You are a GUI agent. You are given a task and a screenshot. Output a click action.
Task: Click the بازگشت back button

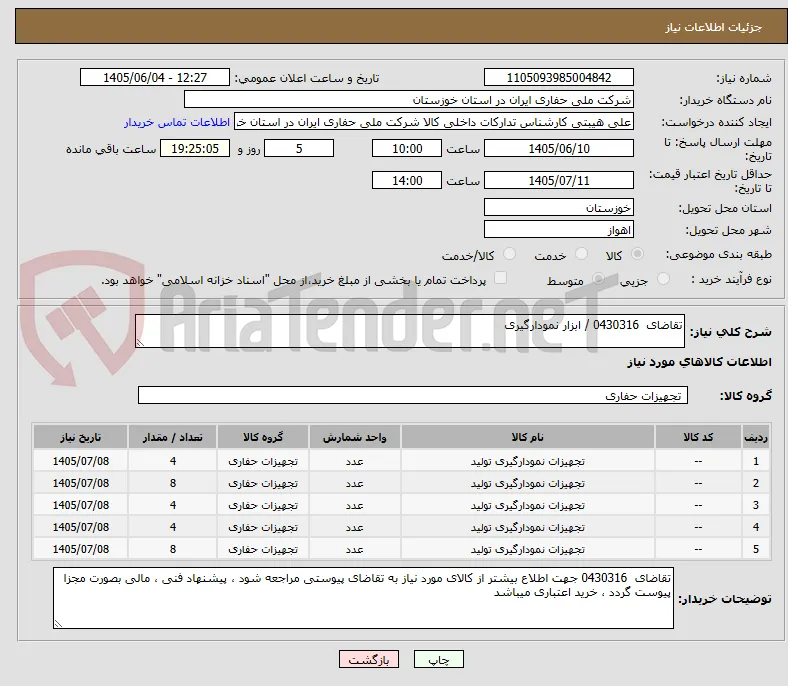point(369,659)
